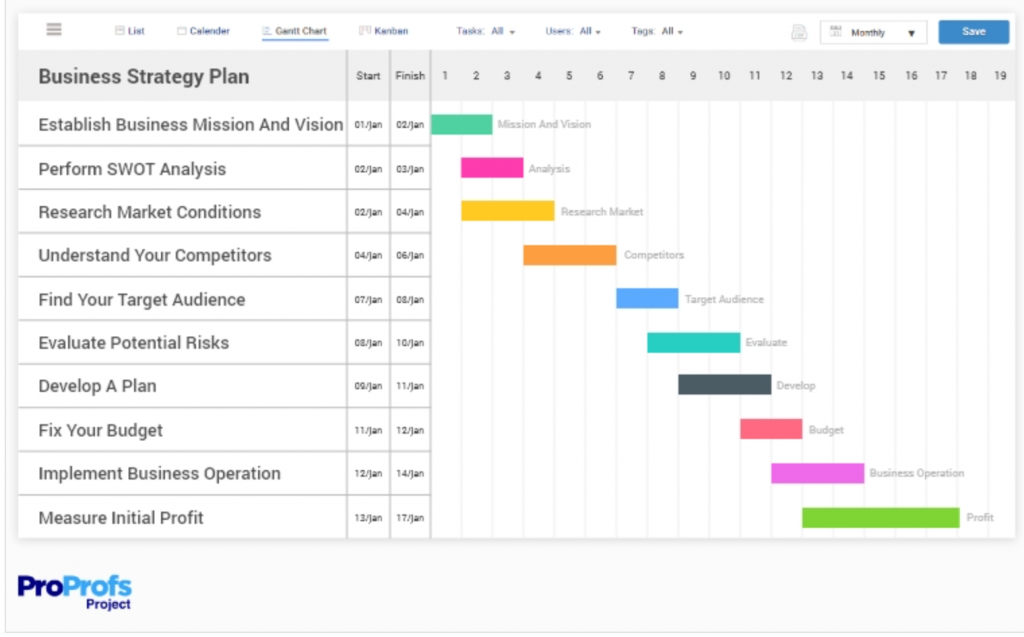Screen dimensions: 1024x637
Task: Click task Find Your Target Audience
Action: click(142, 299)
